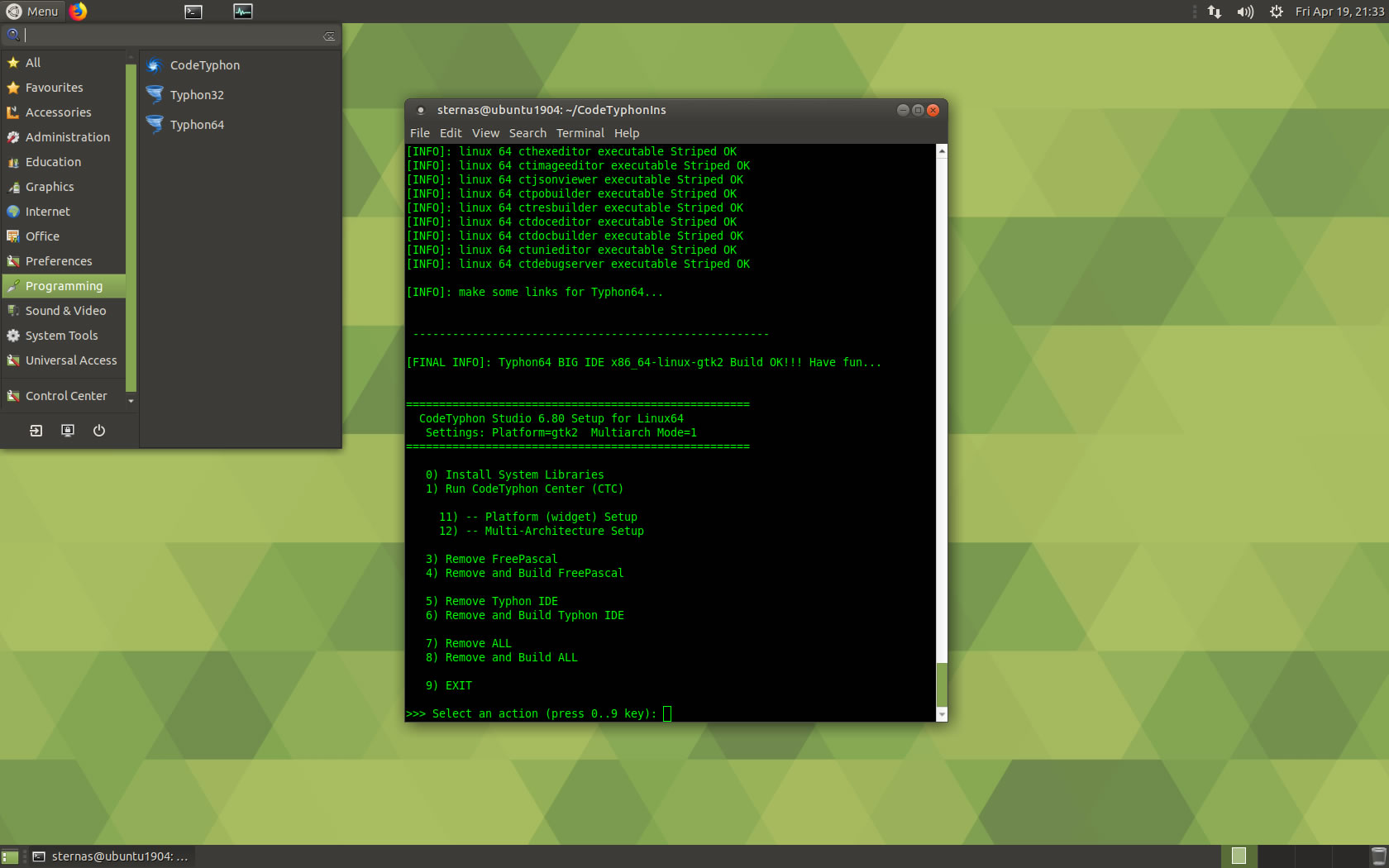Select the Internet category
This screenshot has height=868, width=1389.
(x=64, y=212)
